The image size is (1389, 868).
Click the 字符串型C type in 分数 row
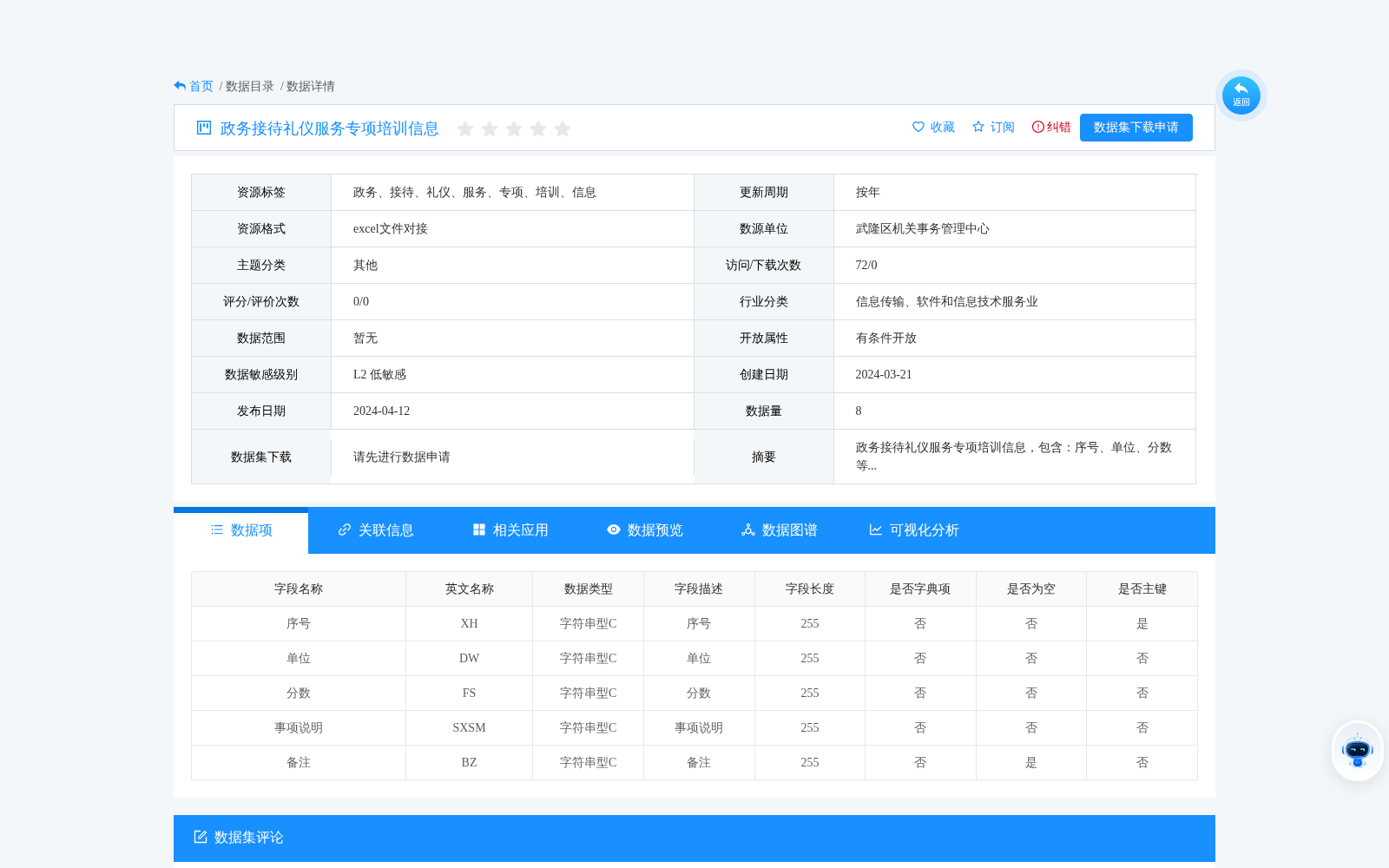[x=589, y=694]
